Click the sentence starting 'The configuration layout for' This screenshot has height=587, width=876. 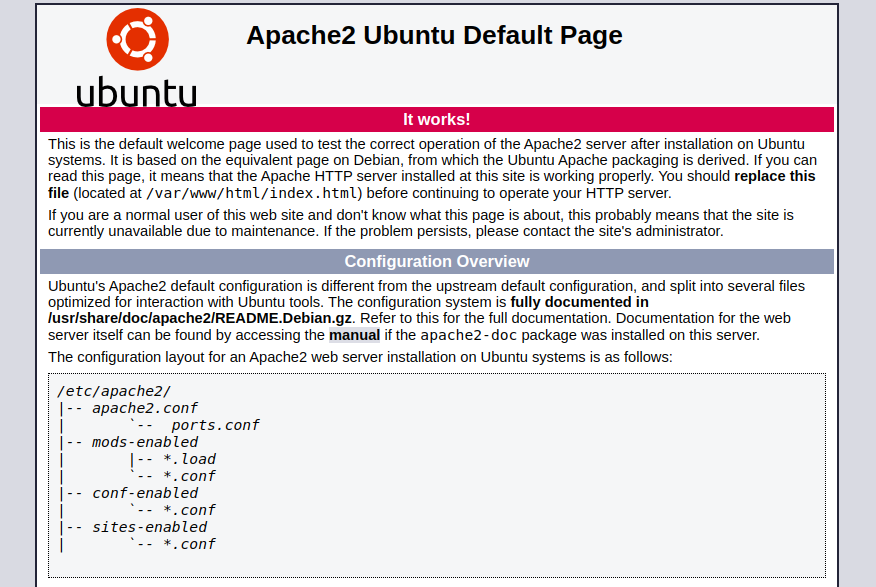click(x=360, y=357)
